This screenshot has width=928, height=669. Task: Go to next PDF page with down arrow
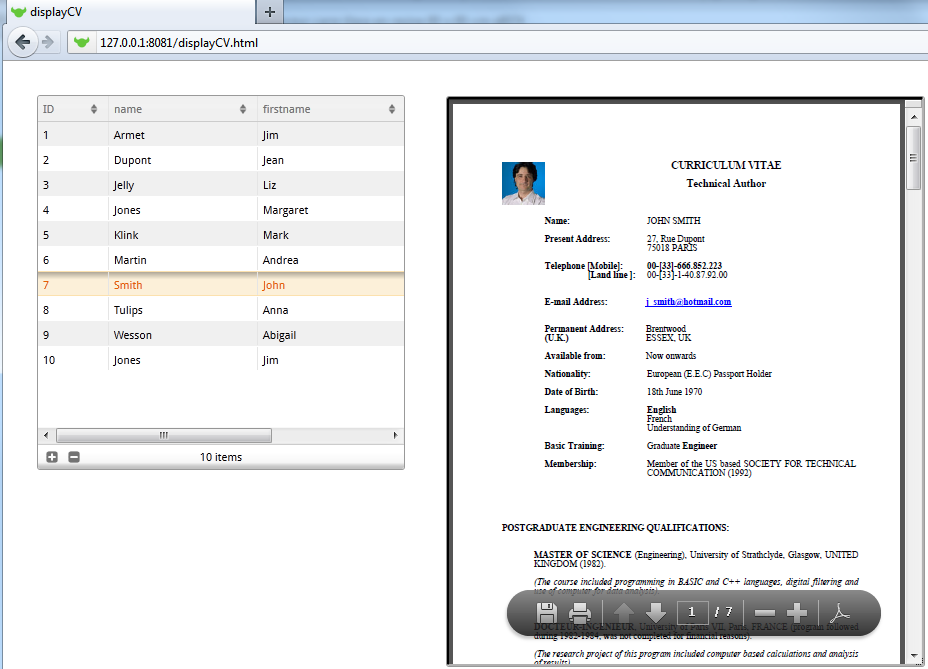click(x=656, y=613)
